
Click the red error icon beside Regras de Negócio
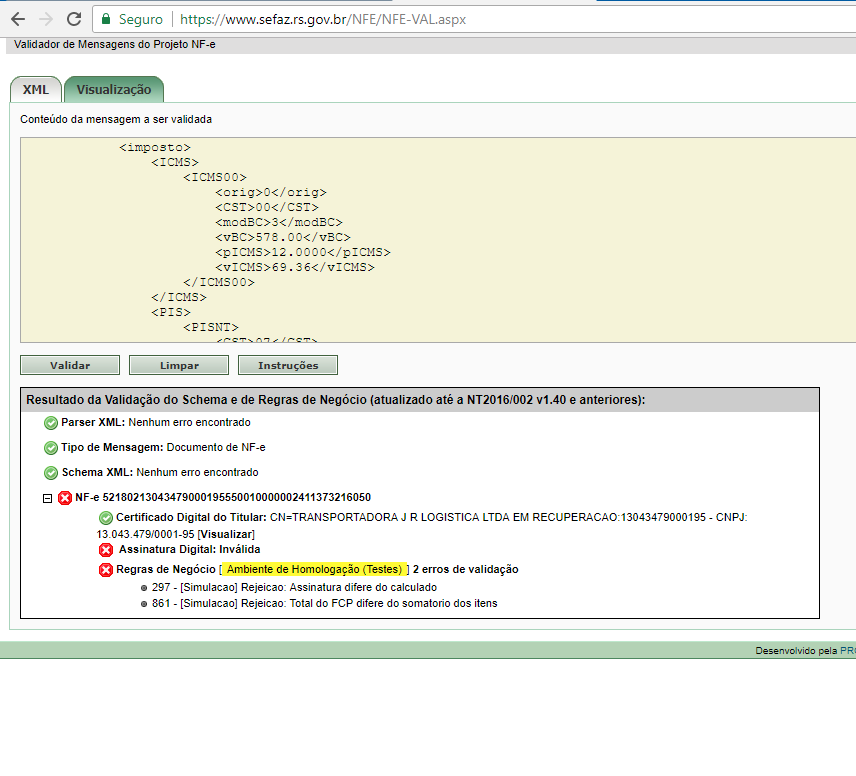pyautogui.click(x=106, y=570)
